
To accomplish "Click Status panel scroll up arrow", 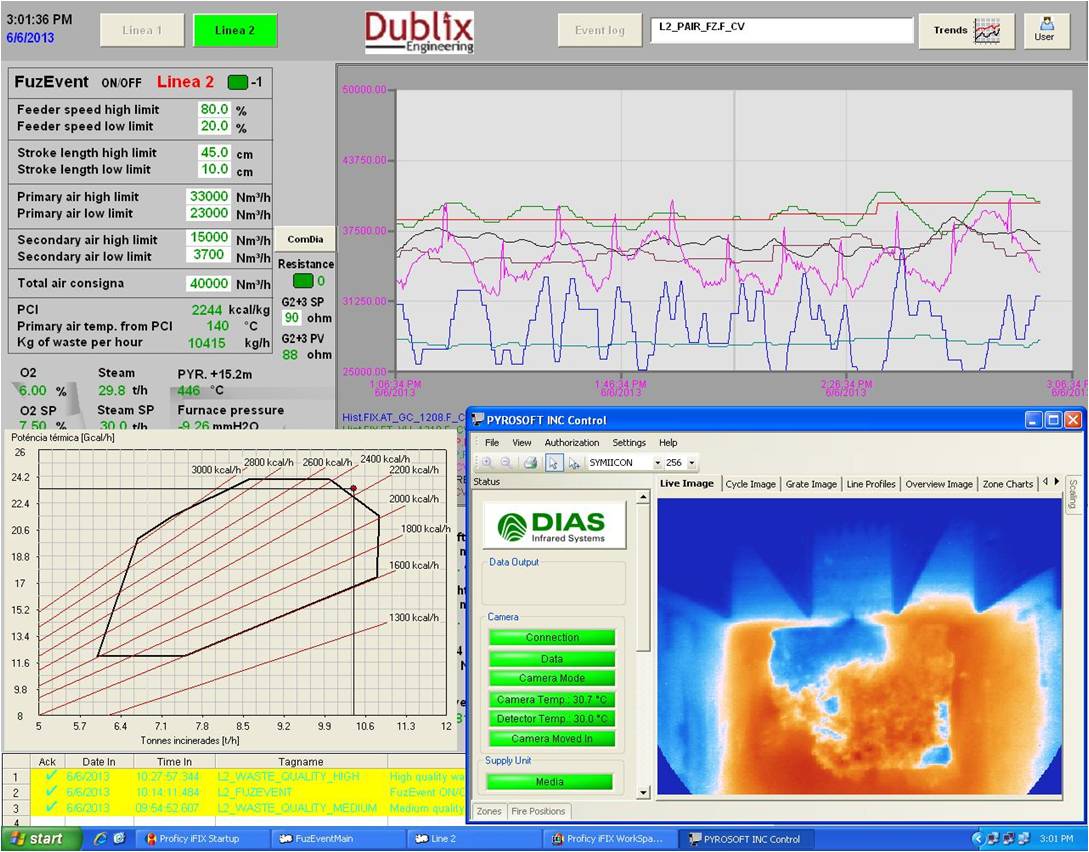I will tap(642, 497).
